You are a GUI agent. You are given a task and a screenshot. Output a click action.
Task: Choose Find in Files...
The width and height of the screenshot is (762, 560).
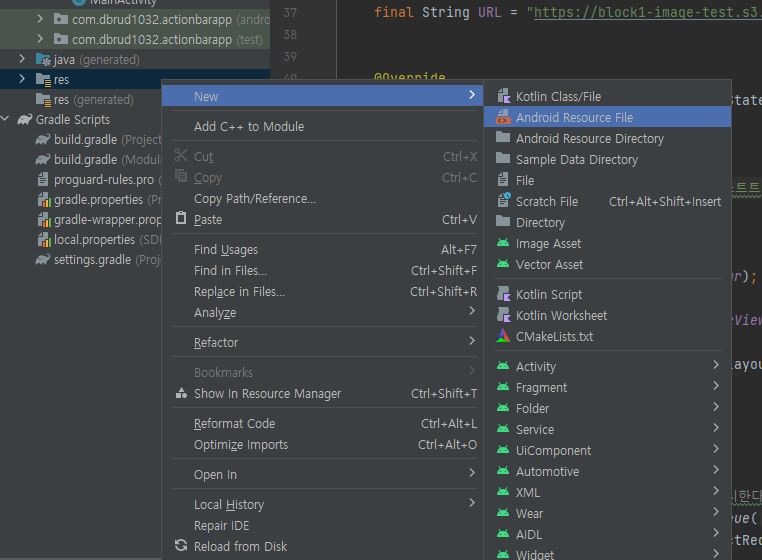point(322,270)
